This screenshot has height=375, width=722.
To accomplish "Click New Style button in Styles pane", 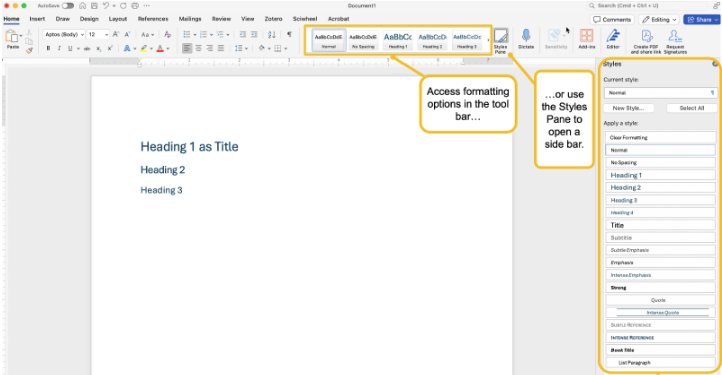I will click(x=629, y=108).
